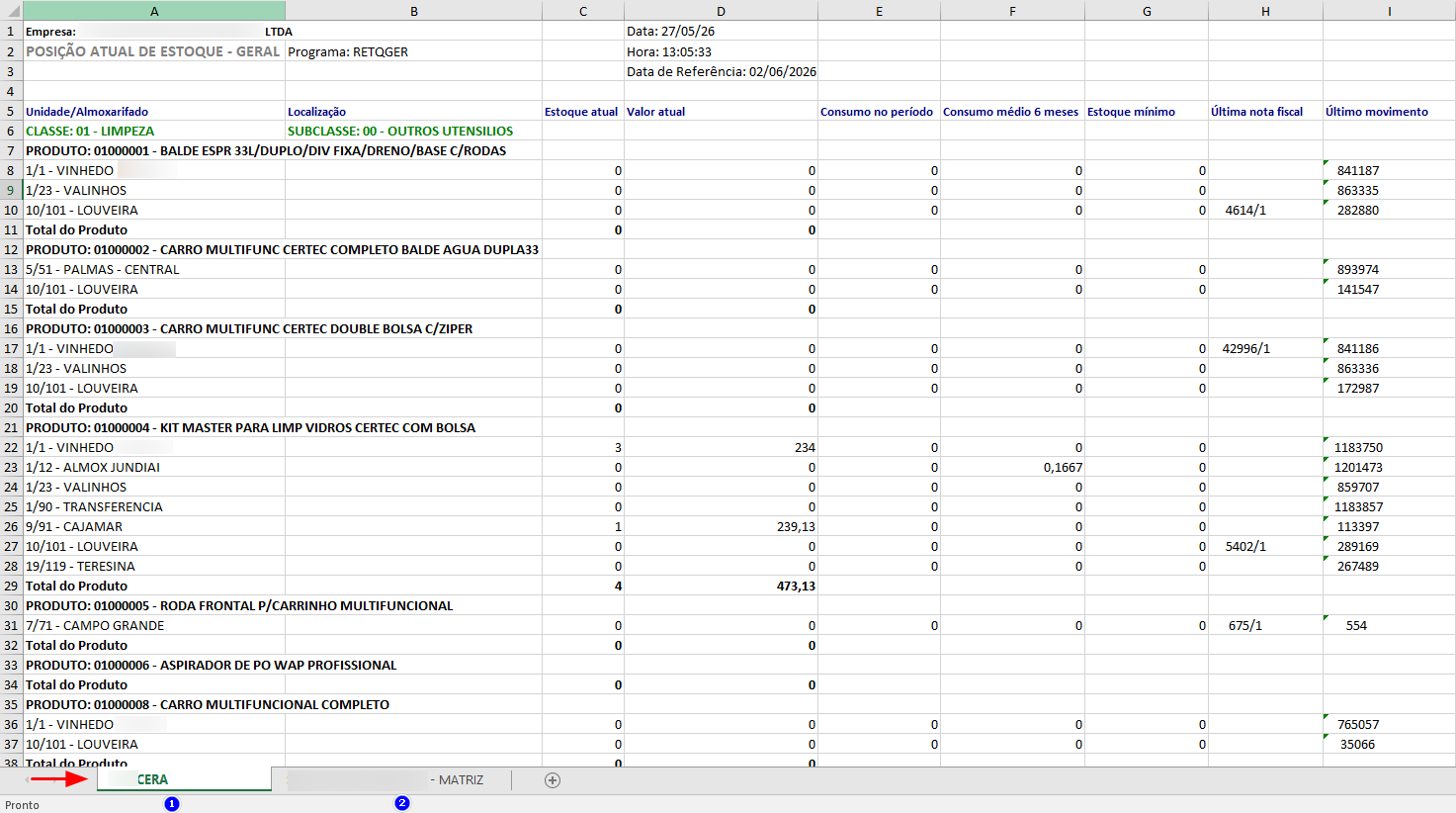
Task: Click the 'Último movimento' header cell
Action: tap(1389, 111)
